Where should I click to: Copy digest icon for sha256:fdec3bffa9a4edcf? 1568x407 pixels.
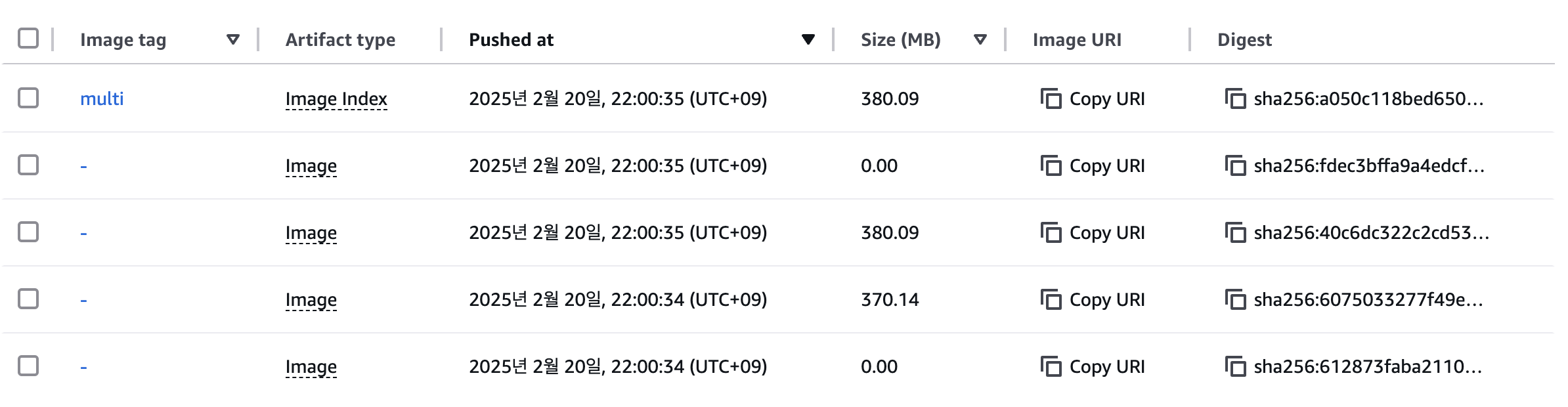pos(1235,166)
